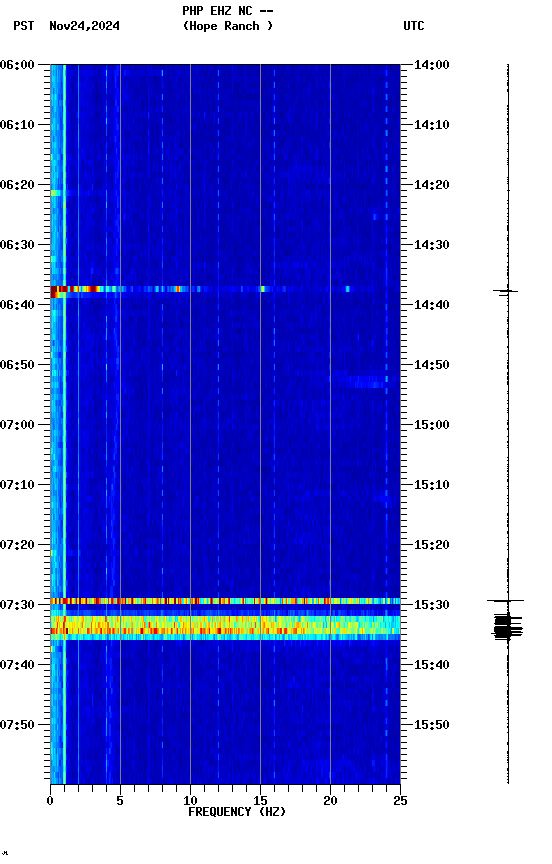552x864 pixels.
Task: Click the "PST" timezone label
Action: (24, 26)
